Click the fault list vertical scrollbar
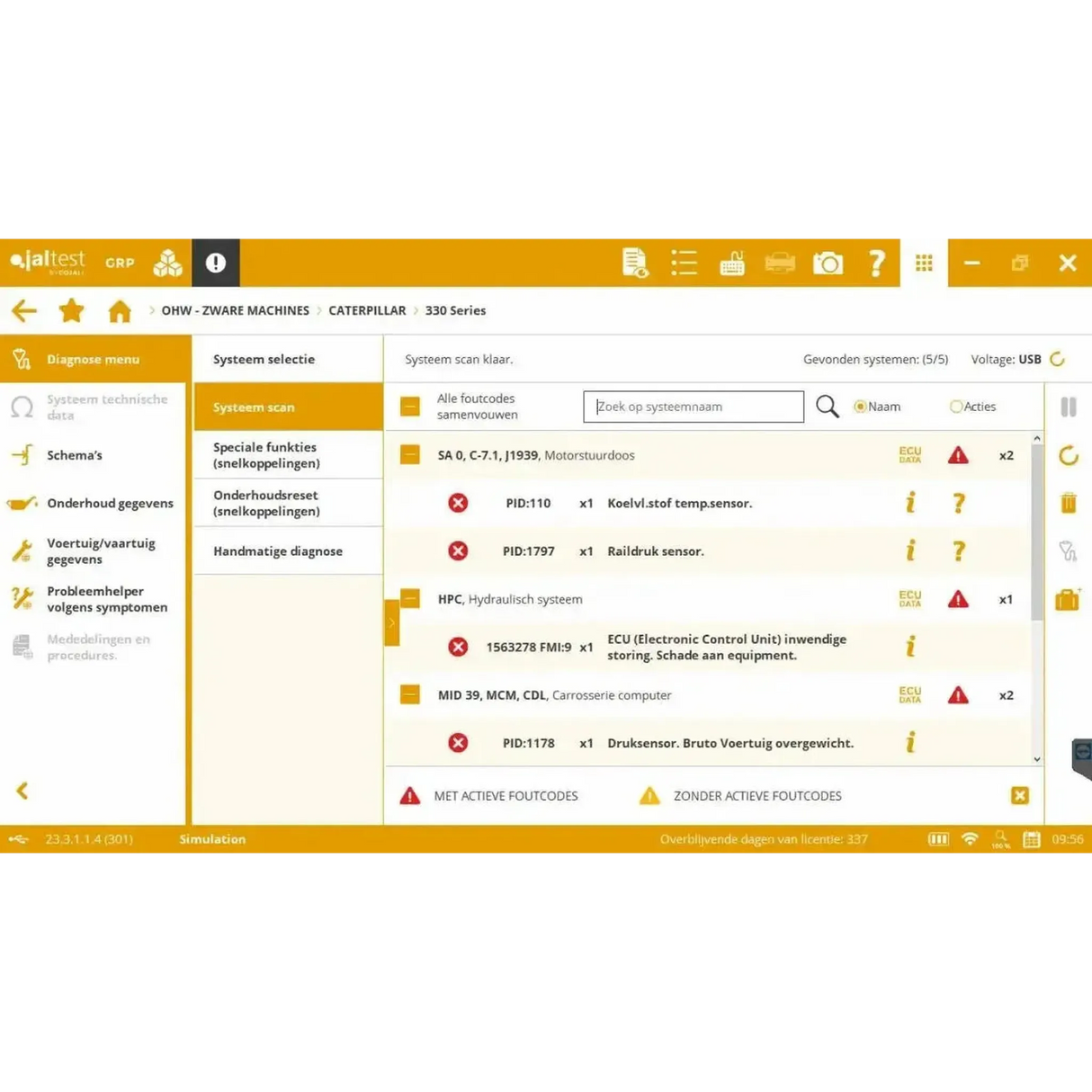1092x1092 pixels. click(1037, 599)
